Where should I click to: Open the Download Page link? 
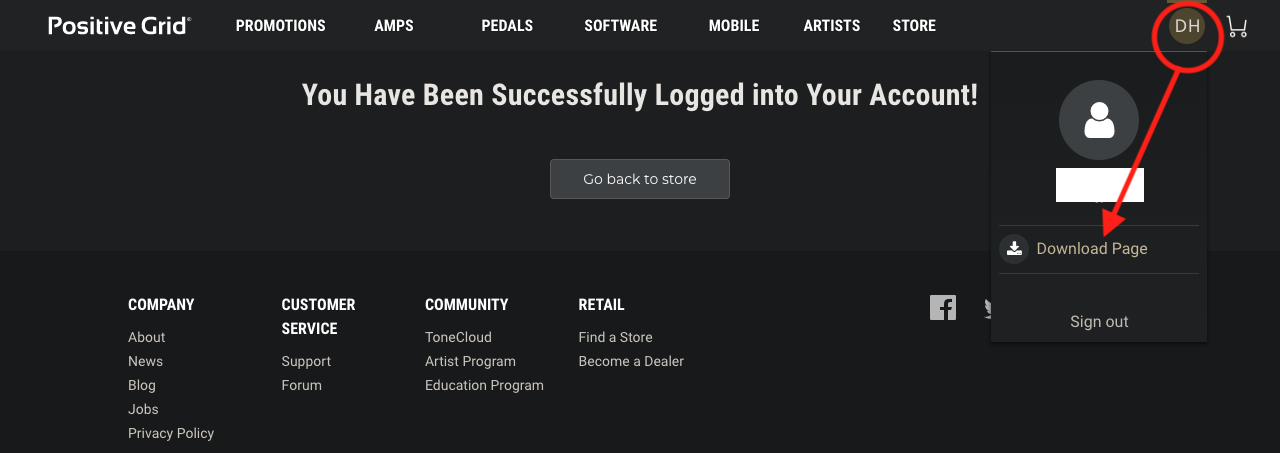[1092, 249]
